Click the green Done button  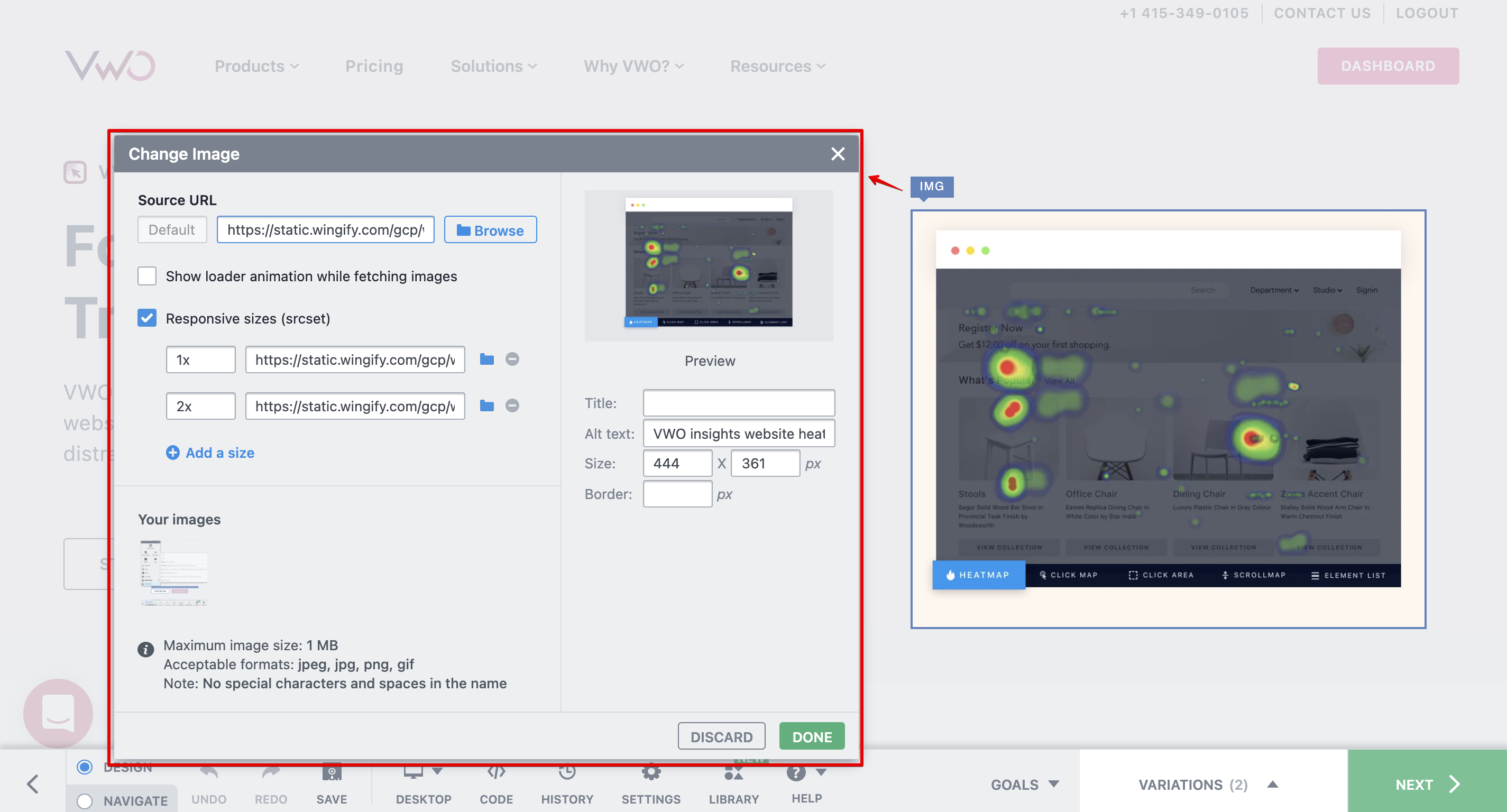(812, 736)
